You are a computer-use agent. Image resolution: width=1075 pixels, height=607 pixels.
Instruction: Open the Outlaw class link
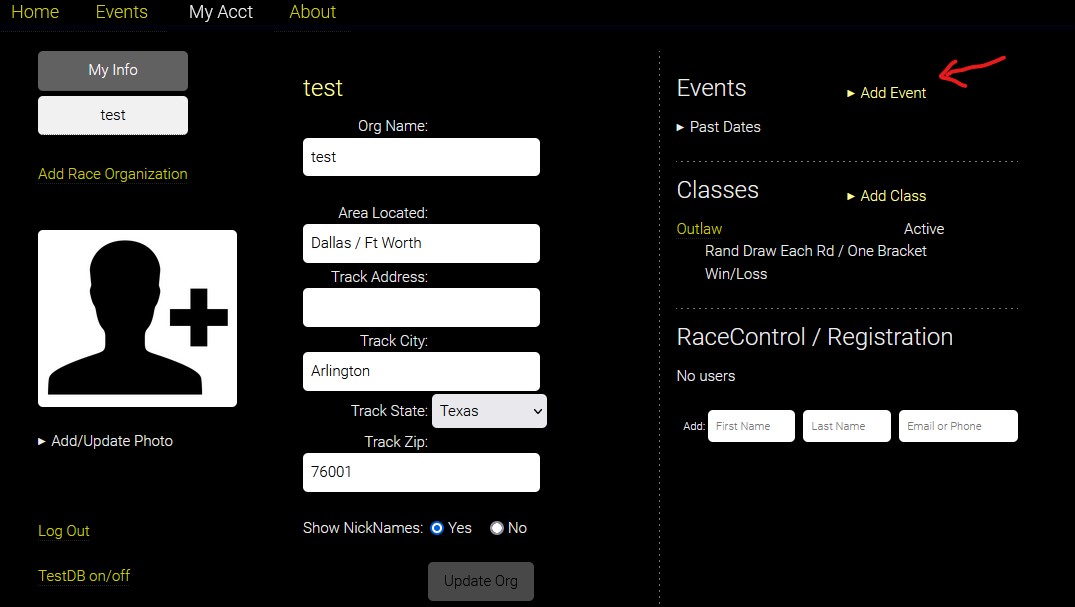(x=699, y=229)
